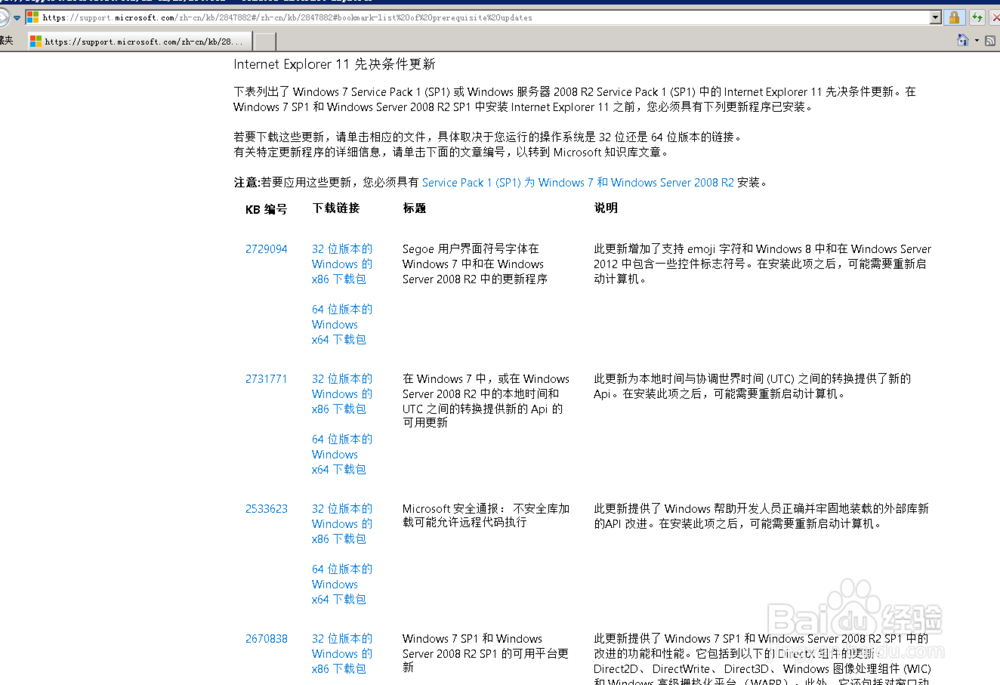
Task: Click the '注意:' note label
Action: click(x=247, y=182)
